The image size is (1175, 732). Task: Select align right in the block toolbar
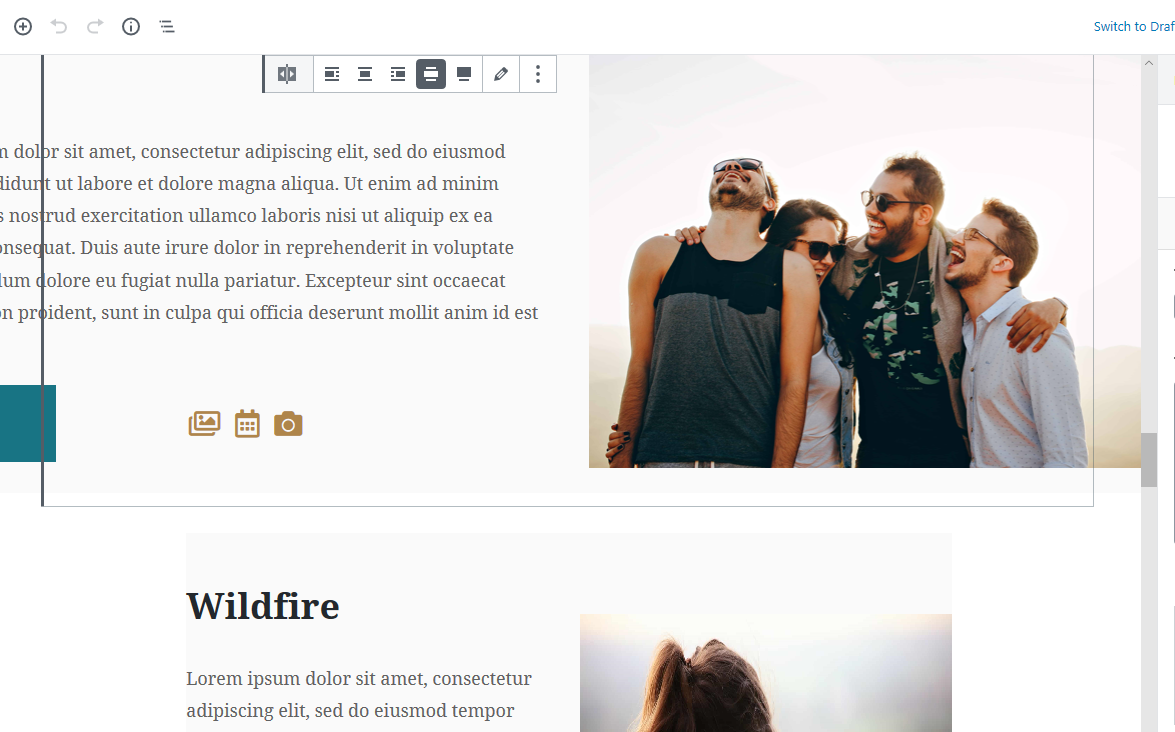(x=398, y=74)
